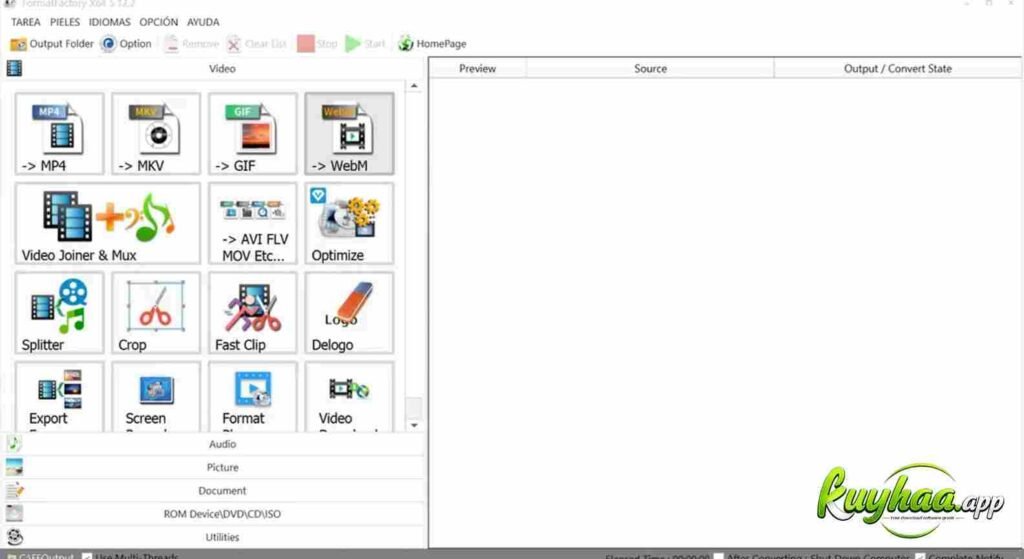Click the green Start button
This screenshot has height=559, width=1024.
point(365,44)
